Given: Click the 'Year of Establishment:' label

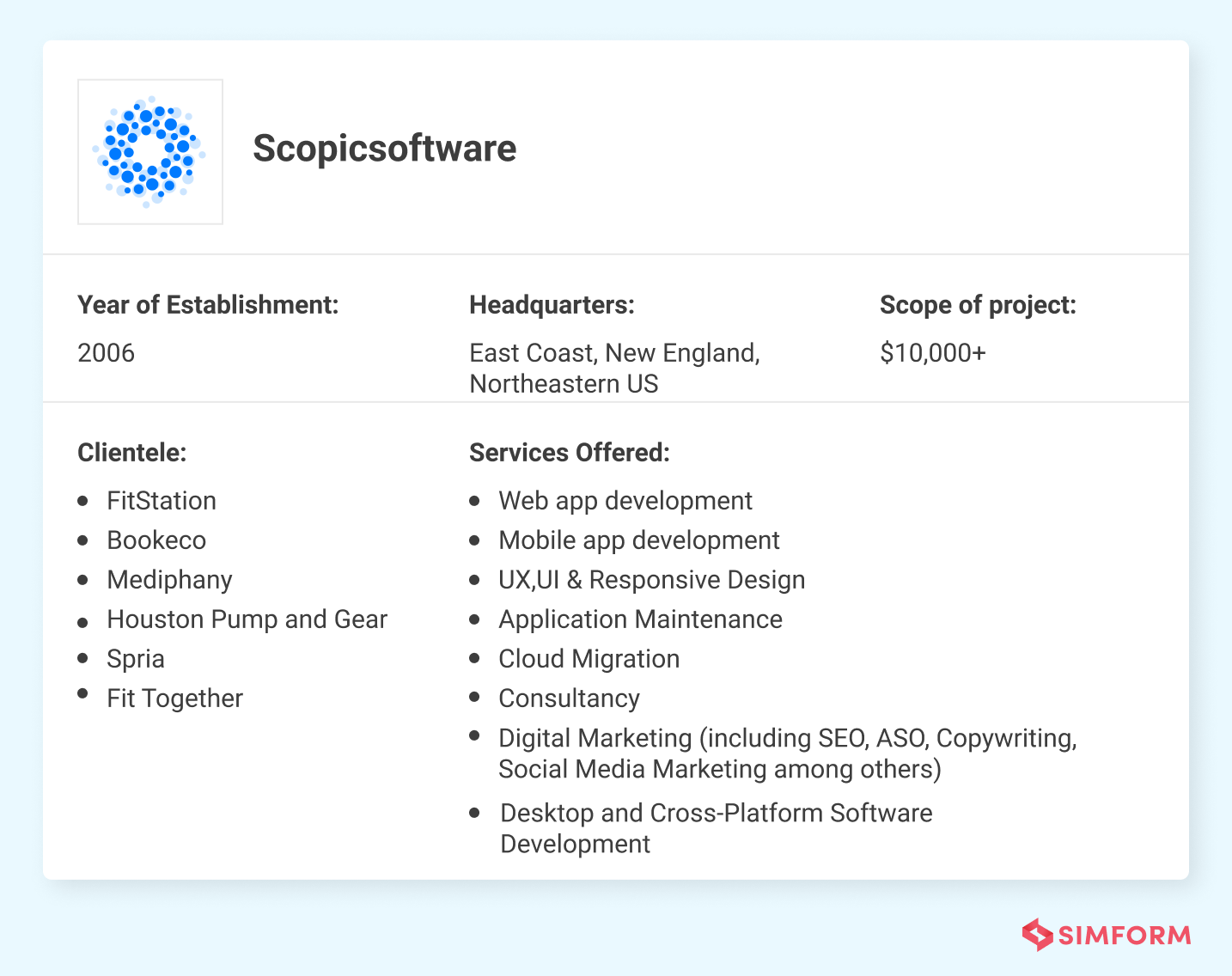Looking at the screenshot, I should point(208,305).
